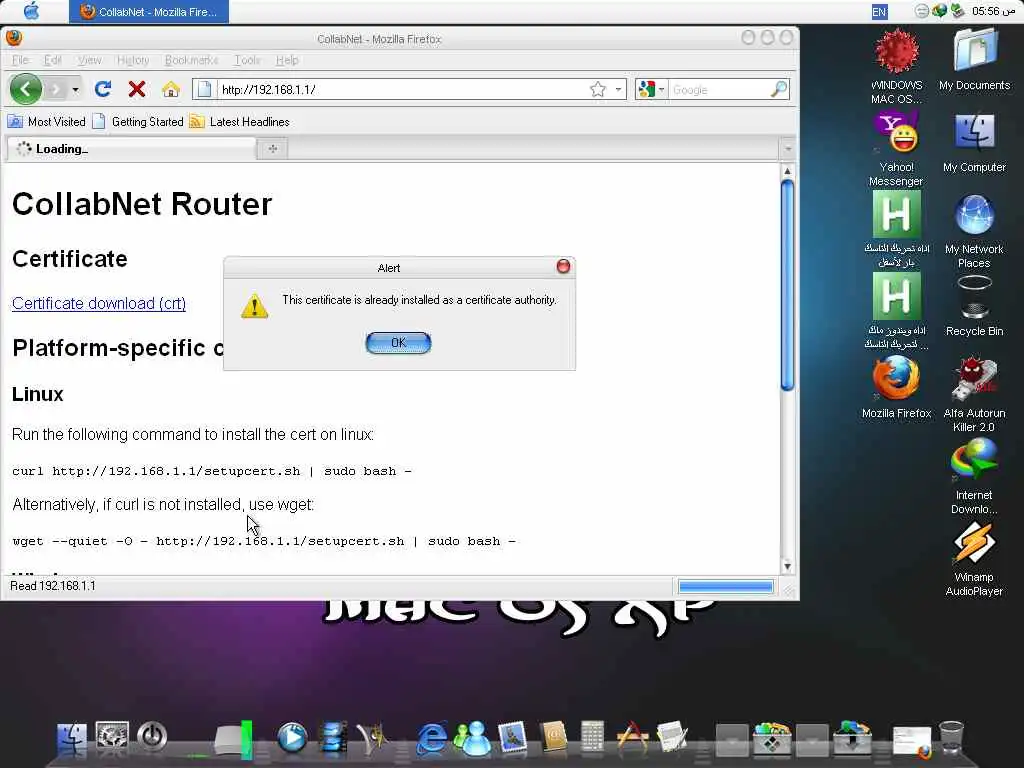Image resolution: width=1024 pixels, height=768 pixels.
Task: Open the WINDOWS MAC OS desktop icon
Action: coord(897,67)
